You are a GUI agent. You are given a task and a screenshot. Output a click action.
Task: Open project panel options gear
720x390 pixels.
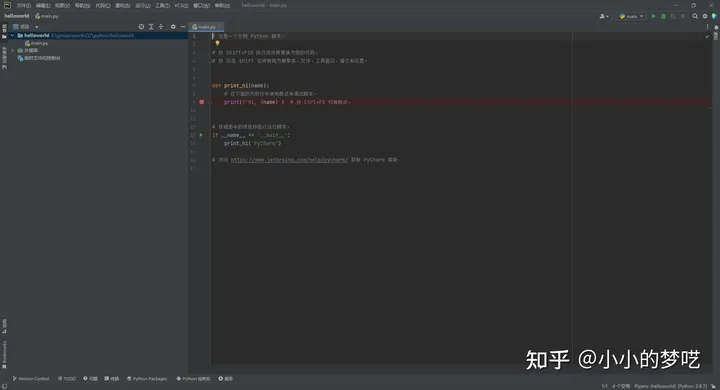(x=173, y=27)
